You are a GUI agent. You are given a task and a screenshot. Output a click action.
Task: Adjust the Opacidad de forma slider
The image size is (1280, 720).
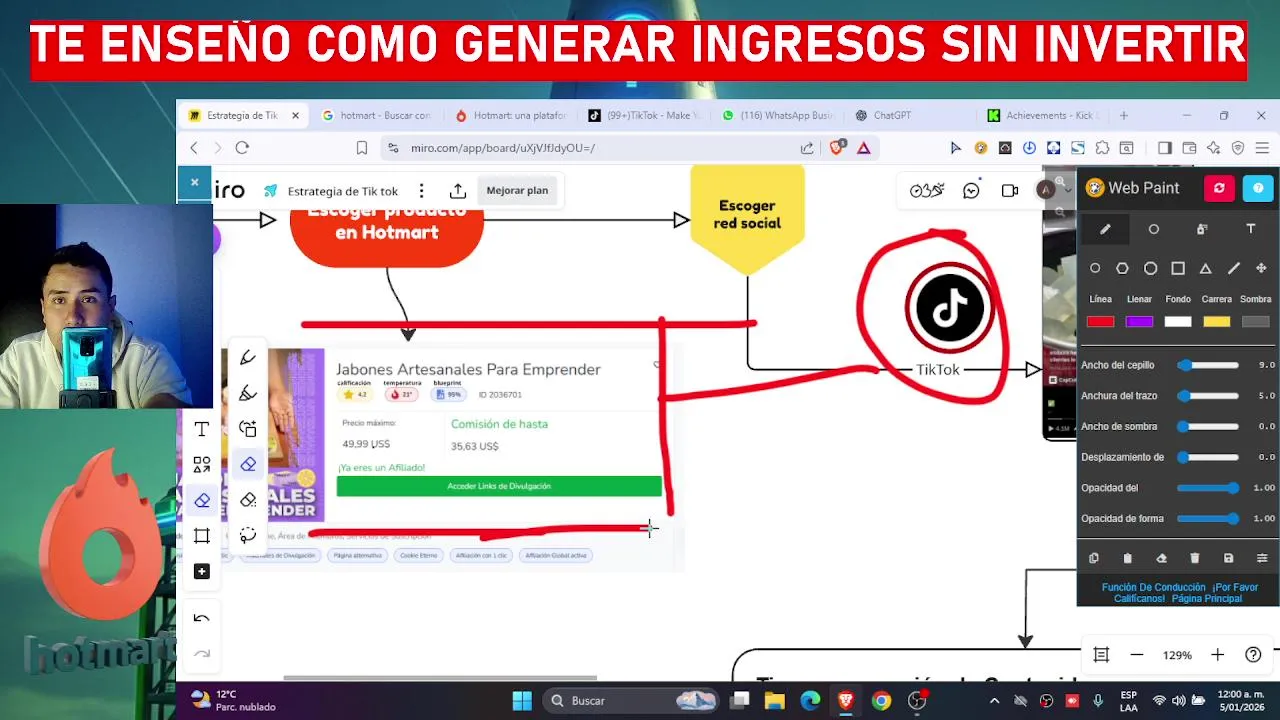coord(1209,518)
